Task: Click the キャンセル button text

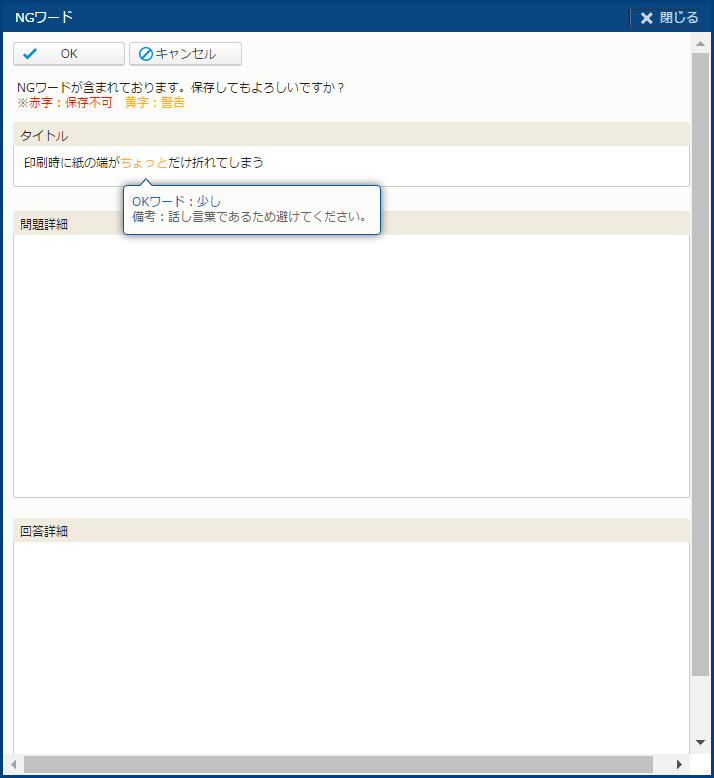Action: (x=192, y=54)
